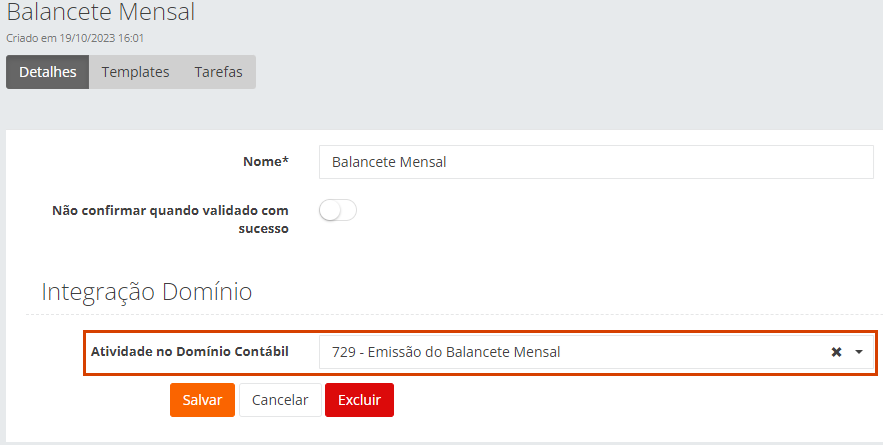Focus the Nome text field
The height and width of the screenshot is (445, 883).
(x=596, y=162)
